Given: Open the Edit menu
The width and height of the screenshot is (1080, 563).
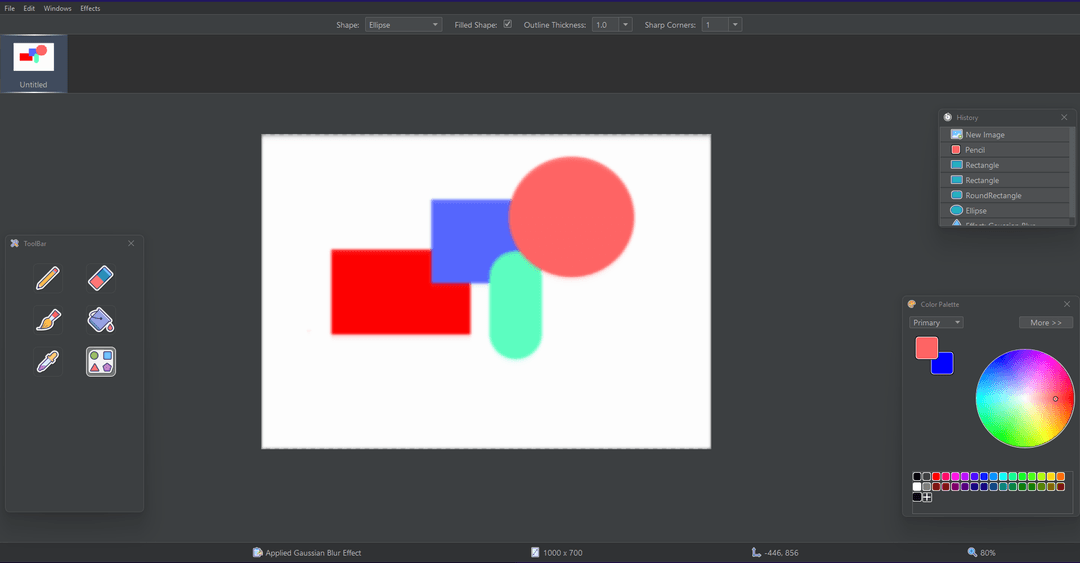Looking at the screenshot, I should [29, 8].
